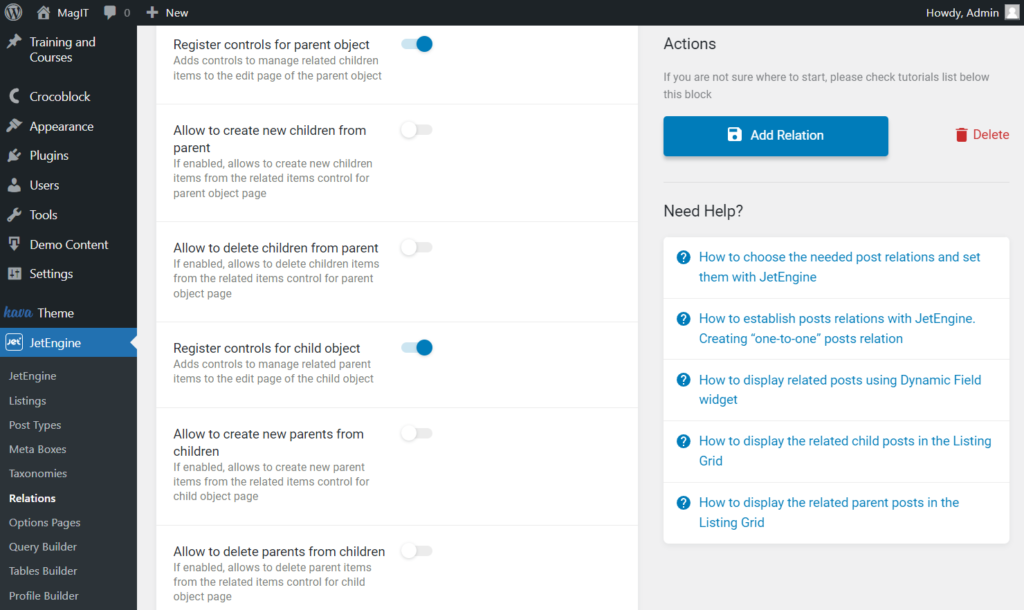Go to Options Pages submenu
The width and height of the screenshot is (1024, 610).
point(44,522)
